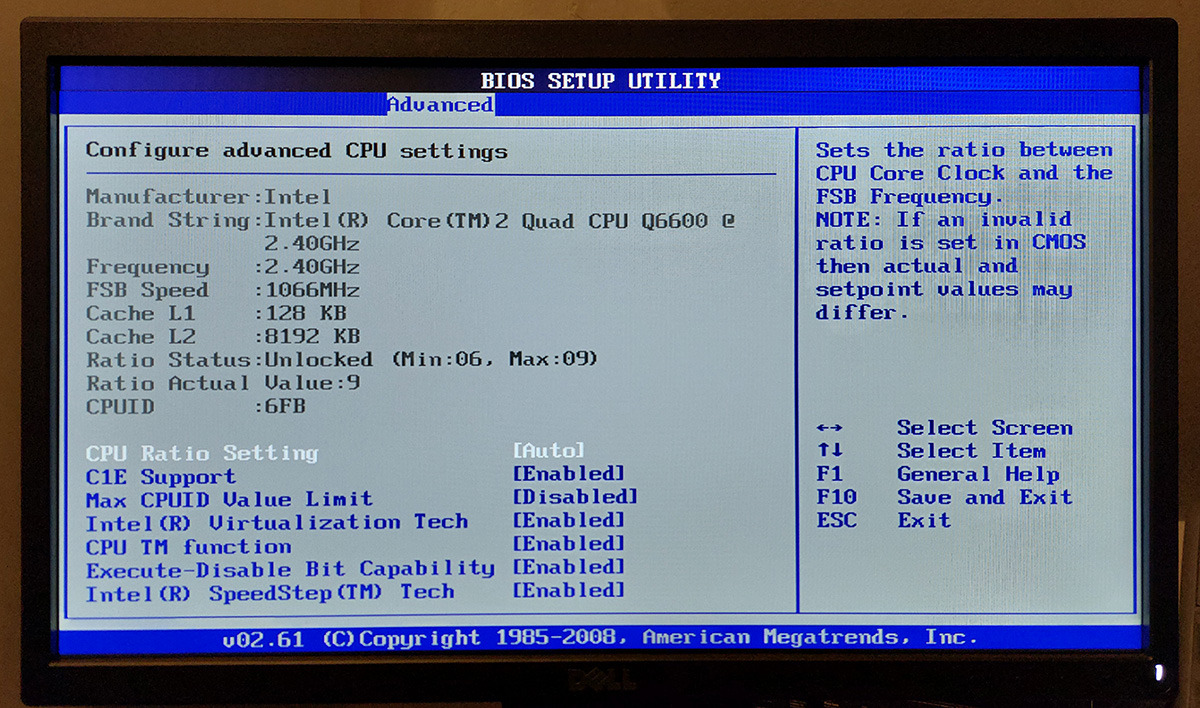Click the F1 key label
Image resolution: width=1200 pixels, height=708 pixels.
pyautogui.click(x=829, y=474)
